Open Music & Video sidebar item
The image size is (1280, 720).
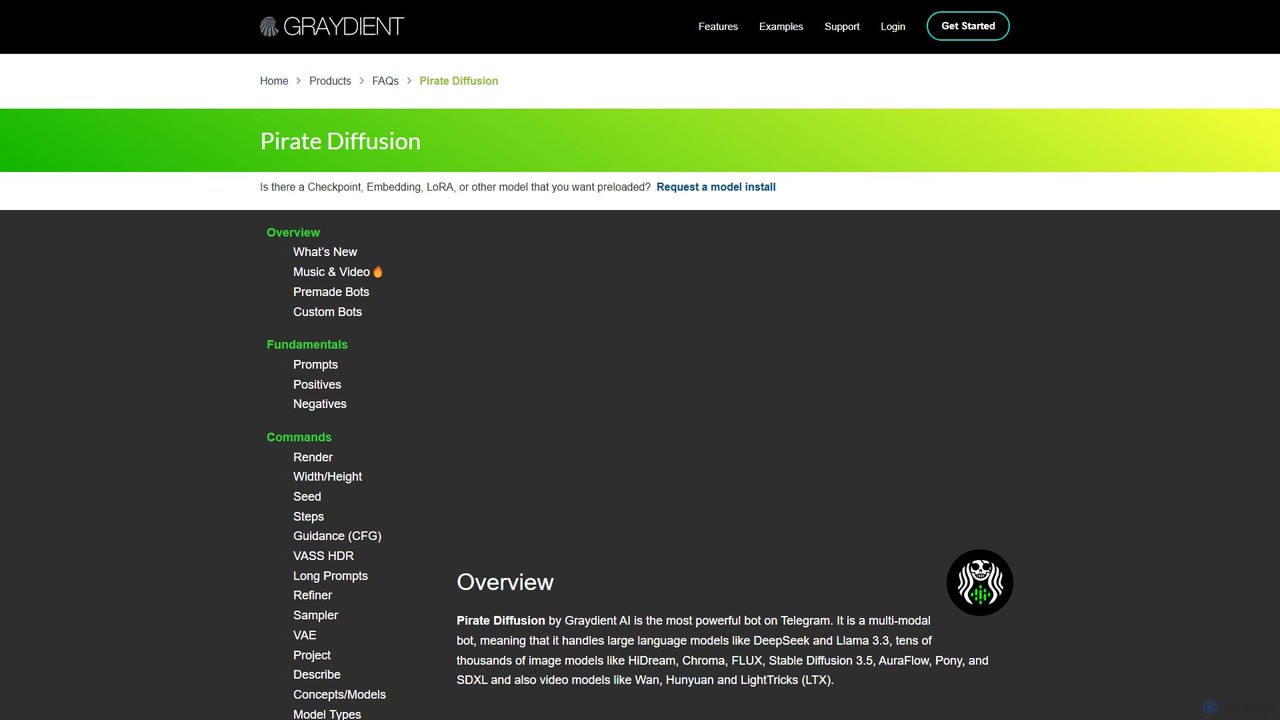point(338,272)
